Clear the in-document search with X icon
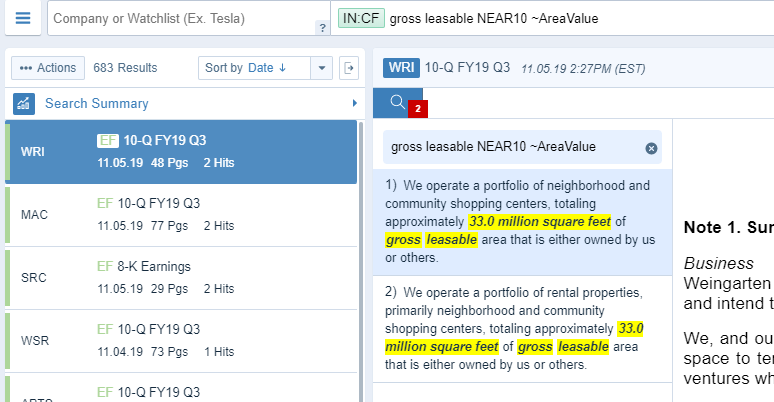Screen dimensions: 774x402 point(651,148)
